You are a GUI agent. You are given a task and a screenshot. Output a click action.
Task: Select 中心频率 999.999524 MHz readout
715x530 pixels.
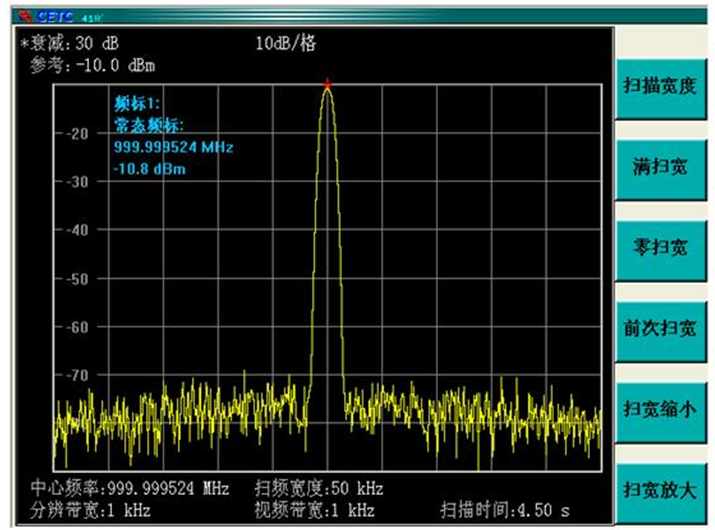tap(129, 489)
